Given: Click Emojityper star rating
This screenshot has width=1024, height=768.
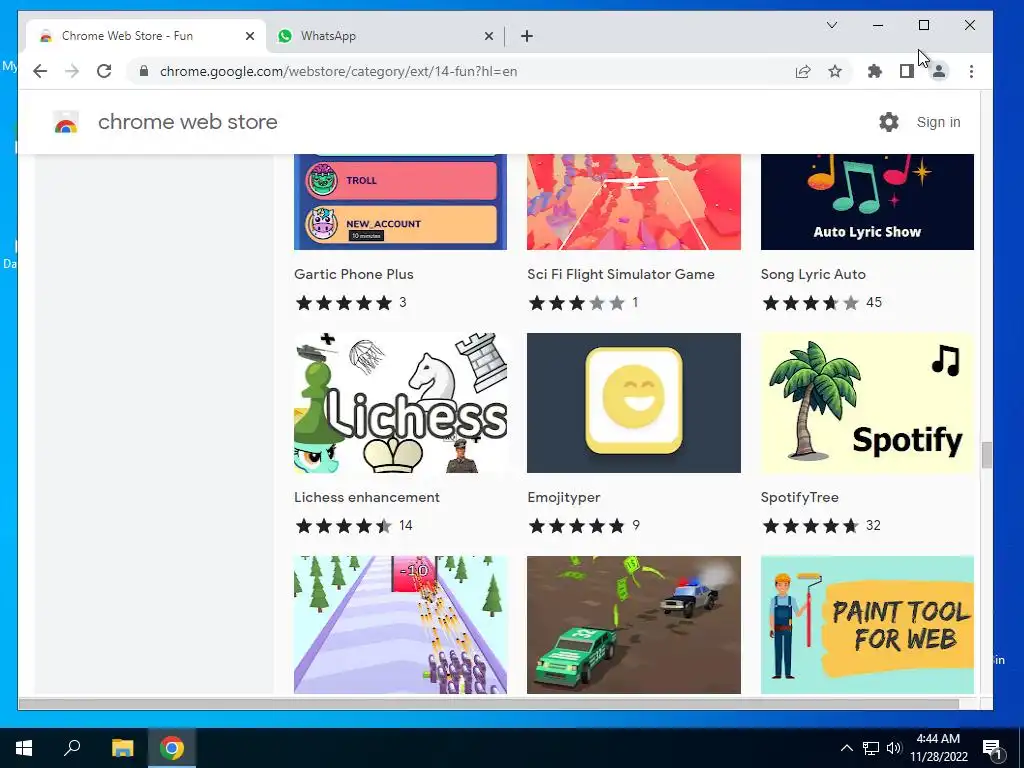Looking at the screenshot, I should tap(577, 526).
